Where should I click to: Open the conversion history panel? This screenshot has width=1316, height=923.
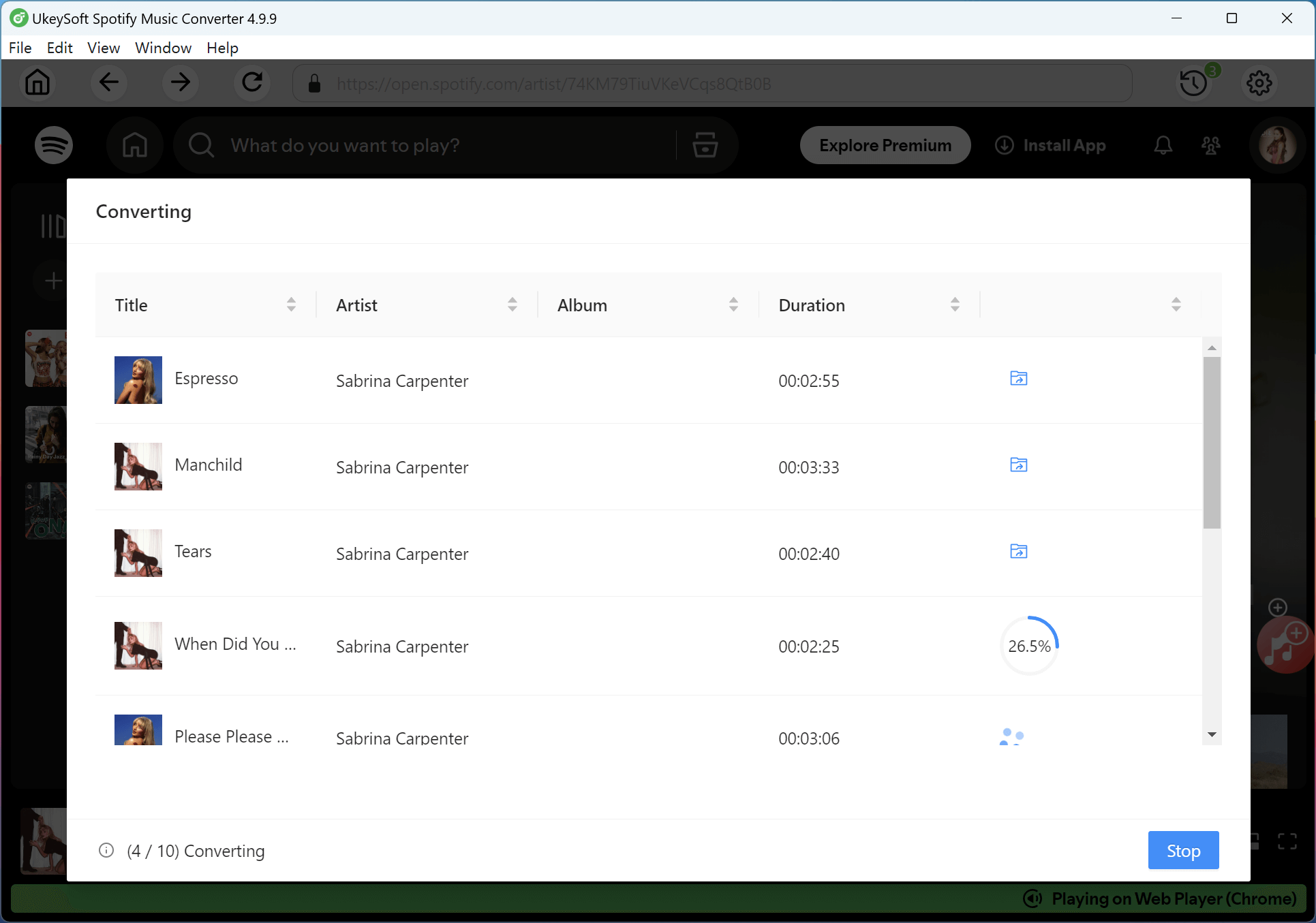(1193, 83)
